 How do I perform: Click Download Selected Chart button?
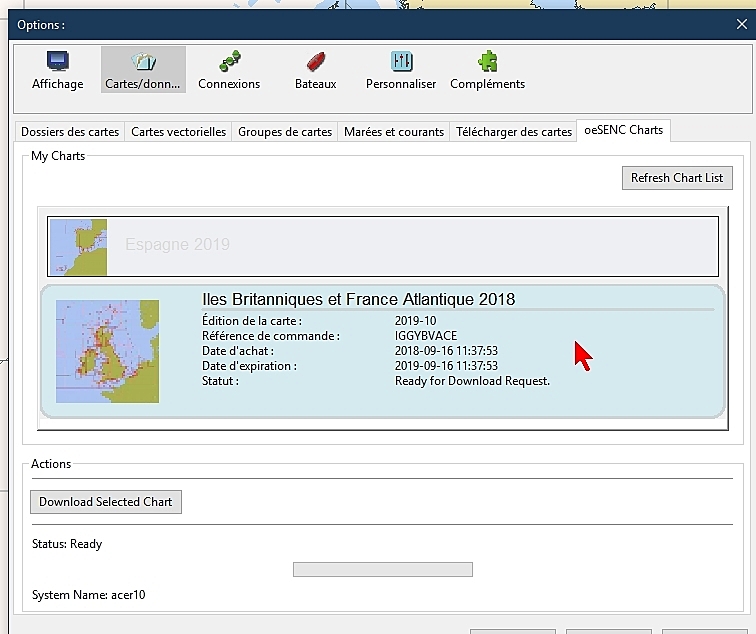click(106, 502)
